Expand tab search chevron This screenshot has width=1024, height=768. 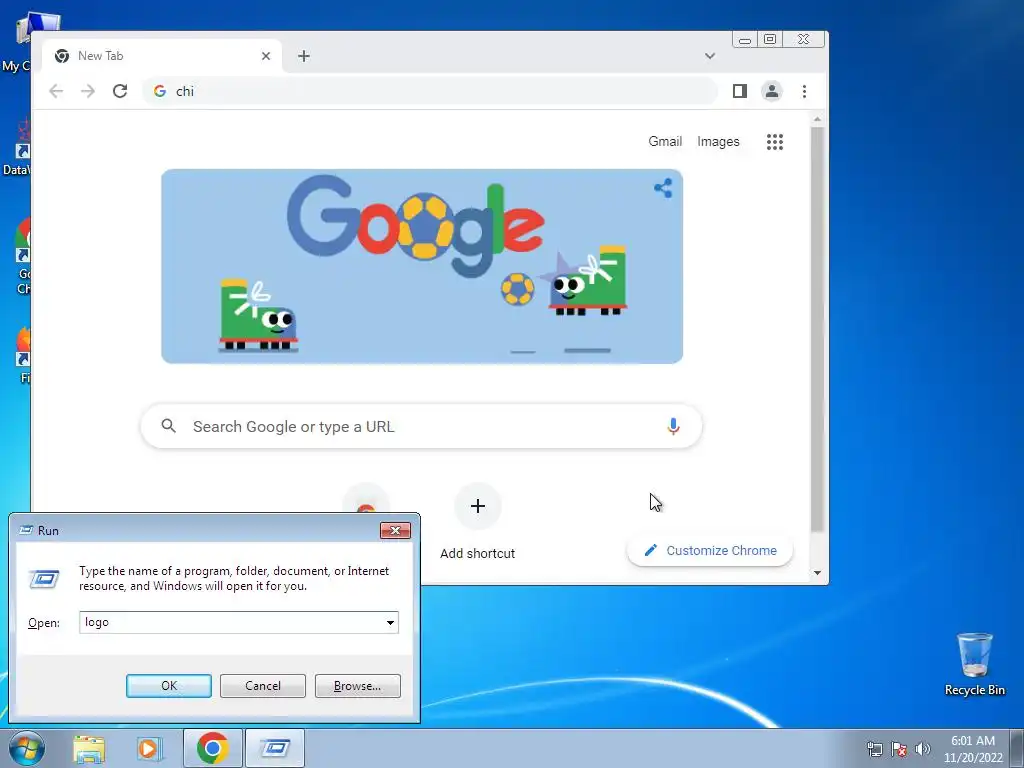pos(710,56)
